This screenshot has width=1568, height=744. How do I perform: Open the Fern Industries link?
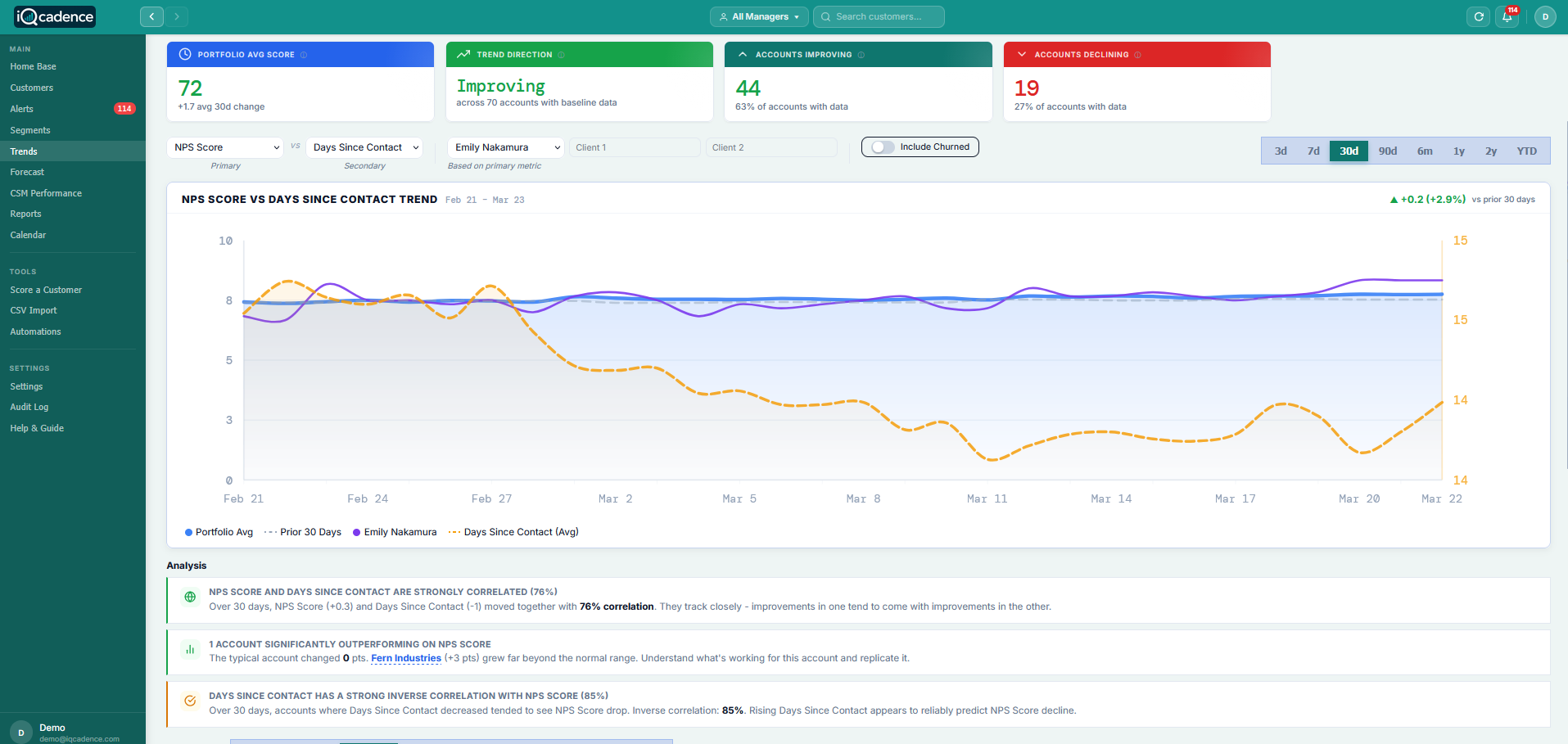pyautogui.click(x=406, y=658)
